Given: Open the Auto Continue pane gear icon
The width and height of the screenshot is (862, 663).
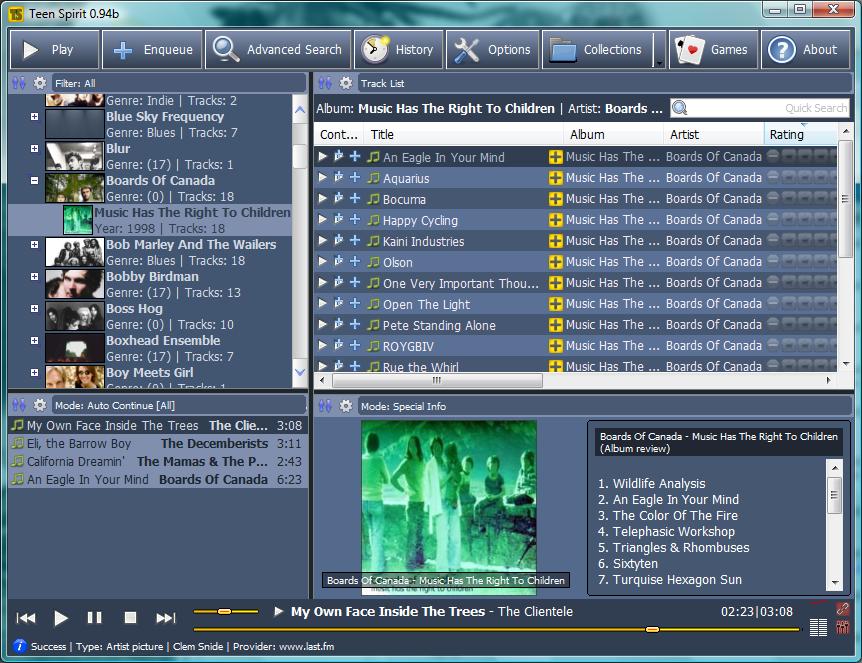Looking at the screenshot, I should point(40,405).
